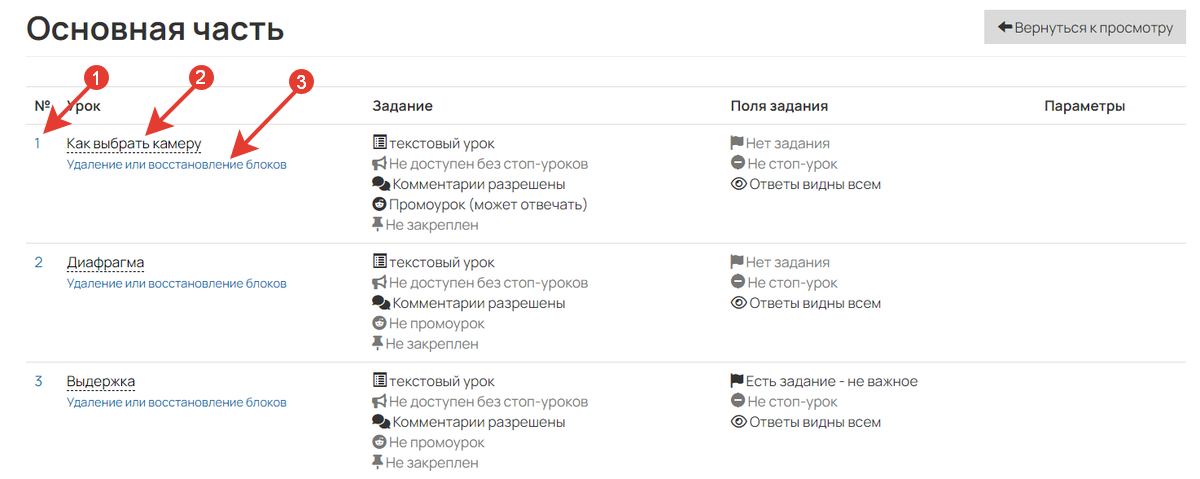Toggle 'Не закреплен' for Как выбрать камеру
1200x479 pixels.
pyautogui.click(x=432, y=225)
